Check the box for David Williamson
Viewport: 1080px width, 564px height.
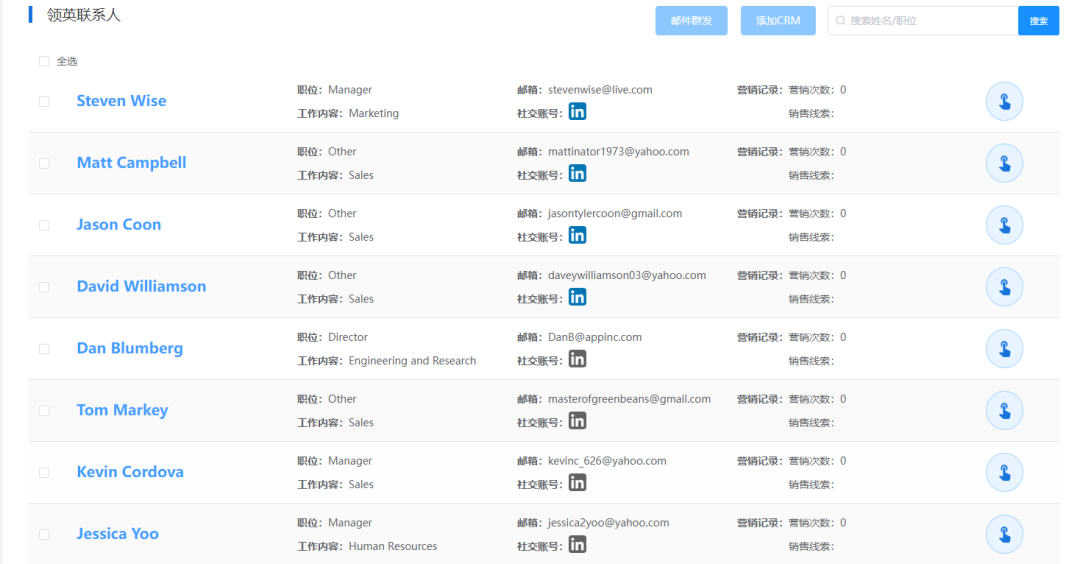44,287
